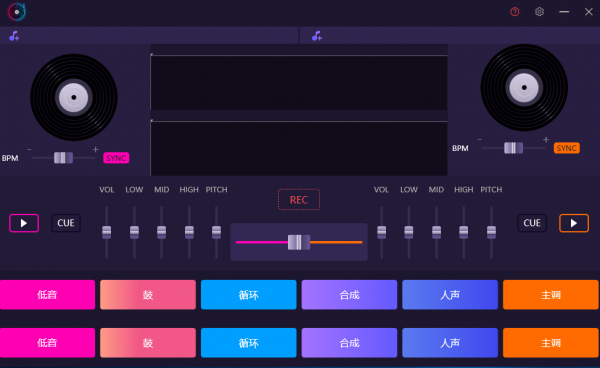Viewport: 600px width, 368px height.
Task: Click left deck PITCH fader
Action: point(216,232)
